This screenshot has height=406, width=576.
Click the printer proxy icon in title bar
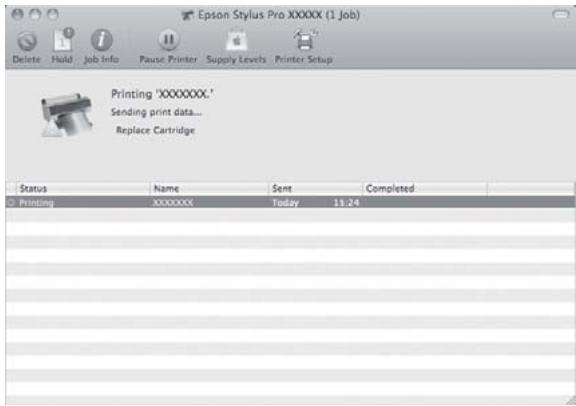point(187,15)
